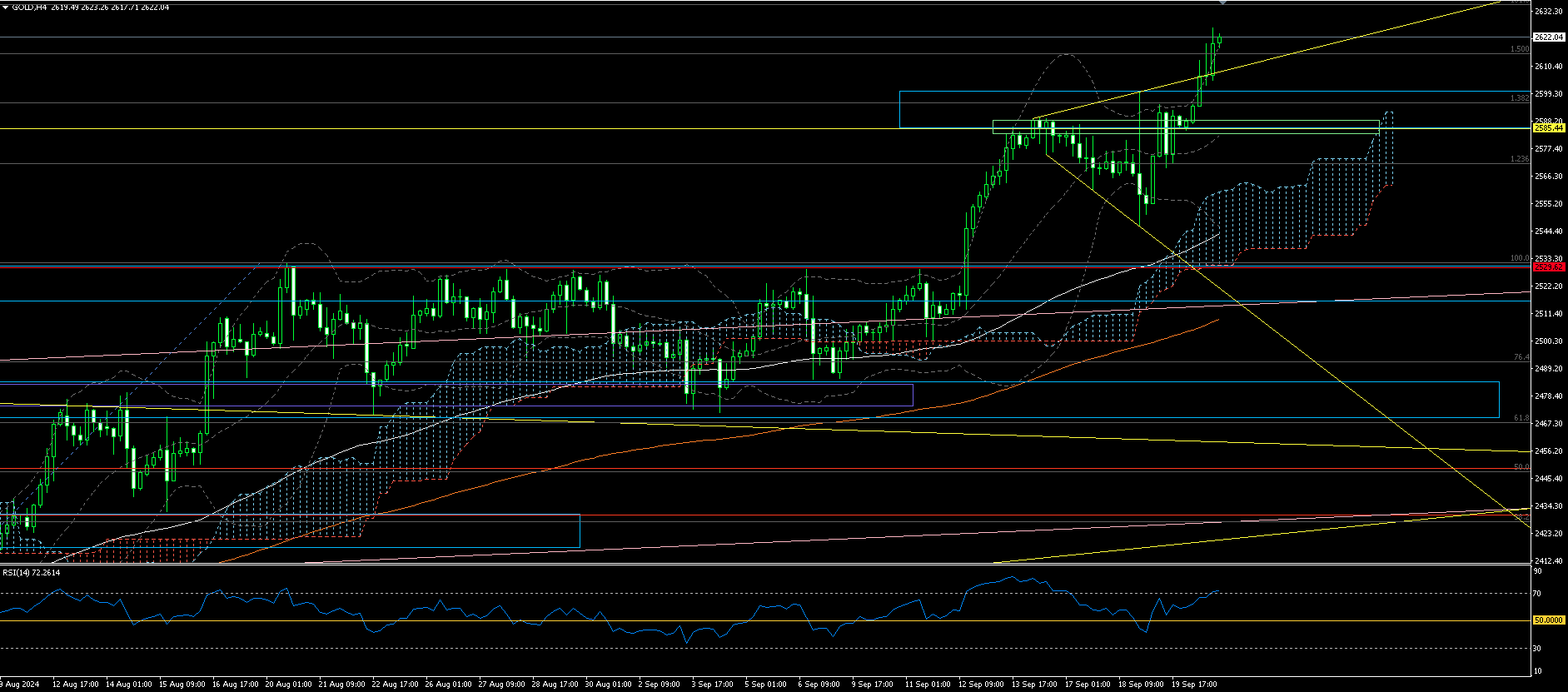Click the 2467.30 price scale label

point(1548,424)
